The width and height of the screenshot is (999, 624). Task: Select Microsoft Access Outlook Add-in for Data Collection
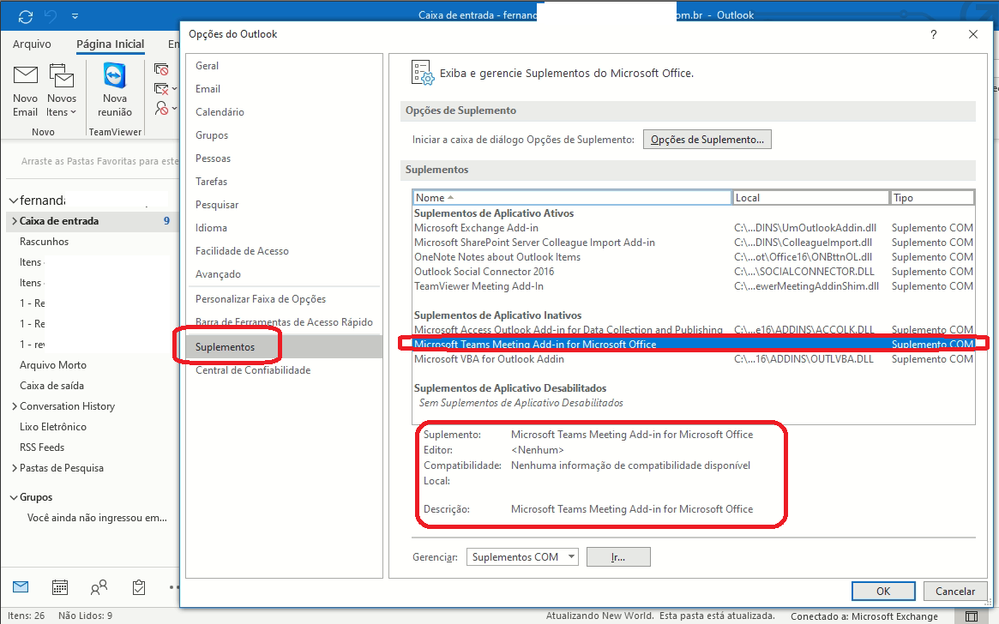[694, 330]
